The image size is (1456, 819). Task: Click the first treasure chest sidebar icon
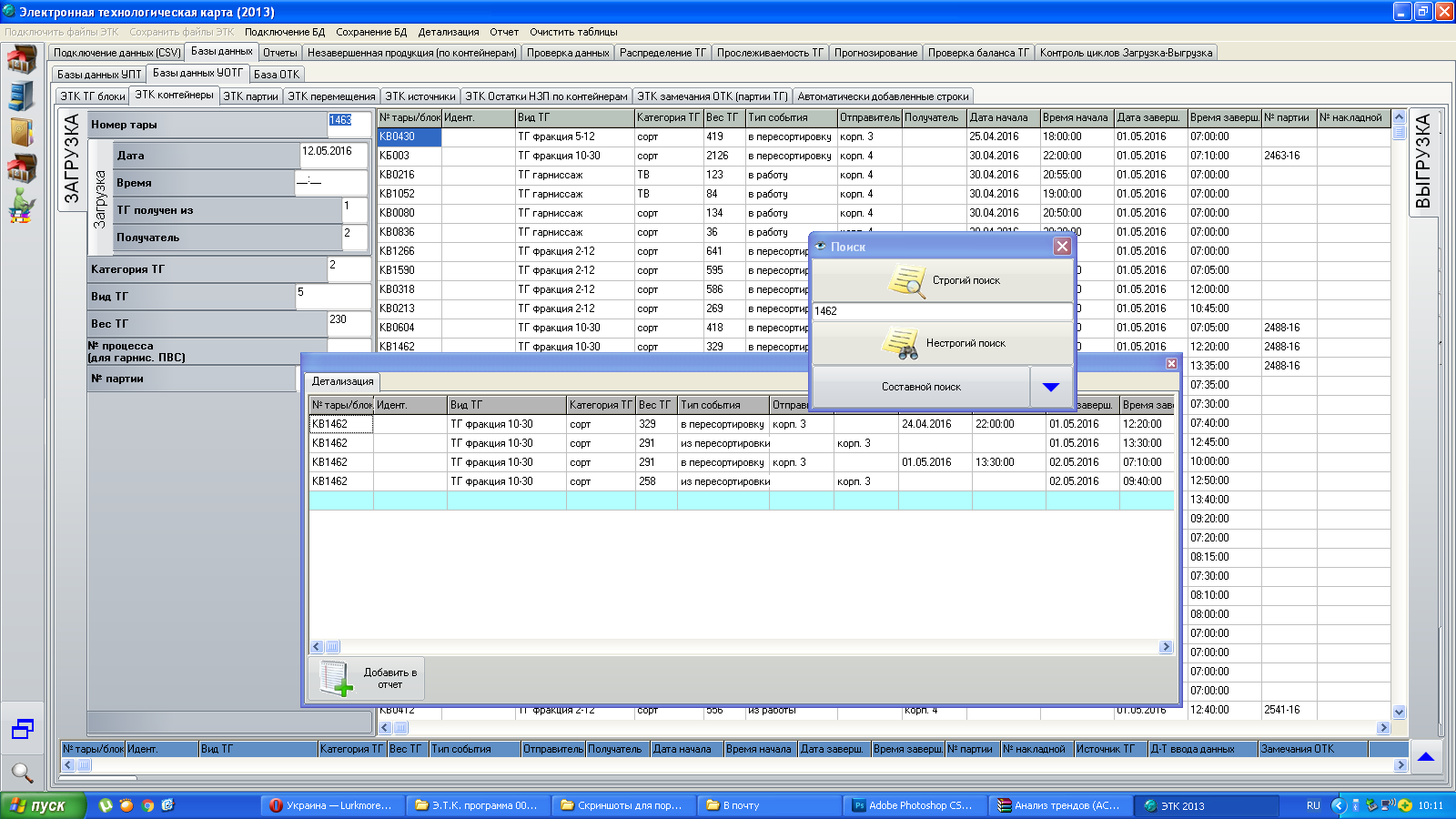pos(22,59)
